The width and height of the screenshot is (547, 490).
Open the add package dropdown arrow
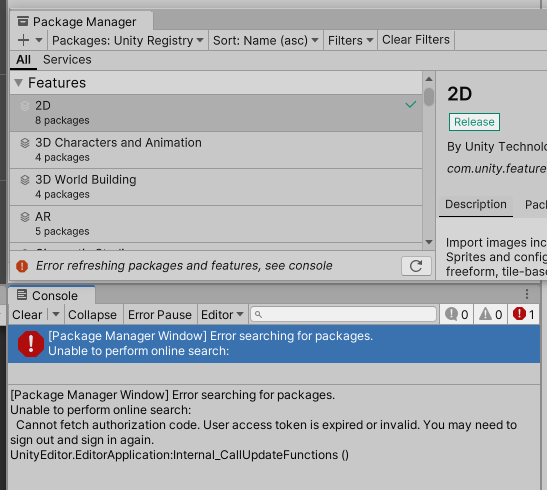tap(39, 40)
